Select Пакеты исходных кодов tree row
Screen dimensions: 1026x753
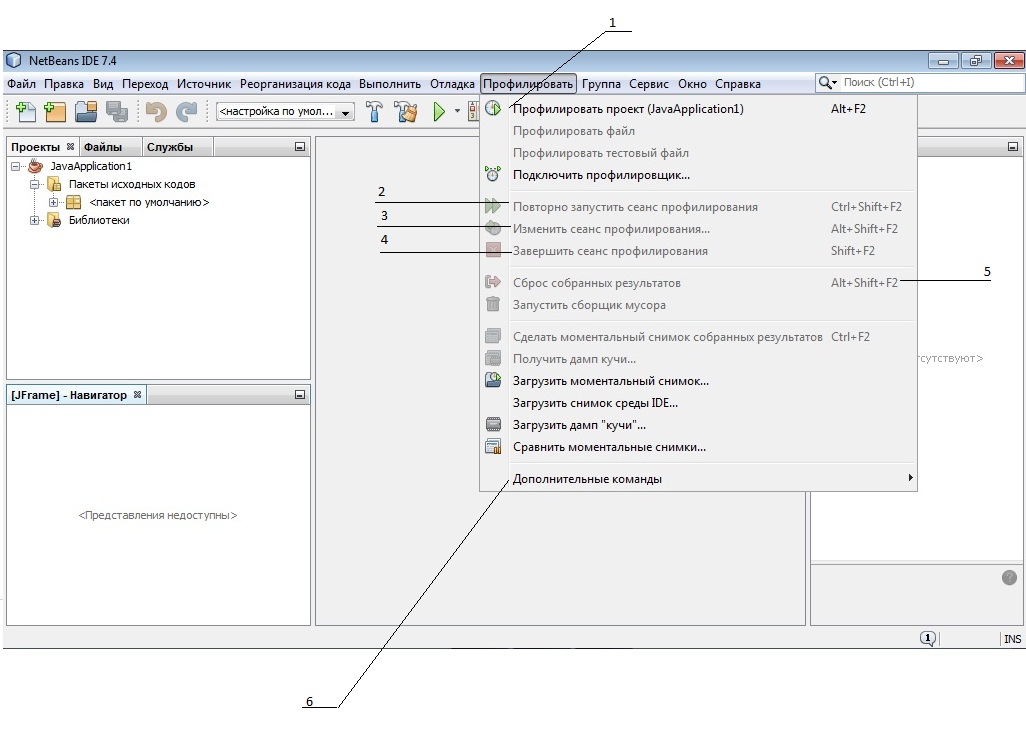pos(122,184)
